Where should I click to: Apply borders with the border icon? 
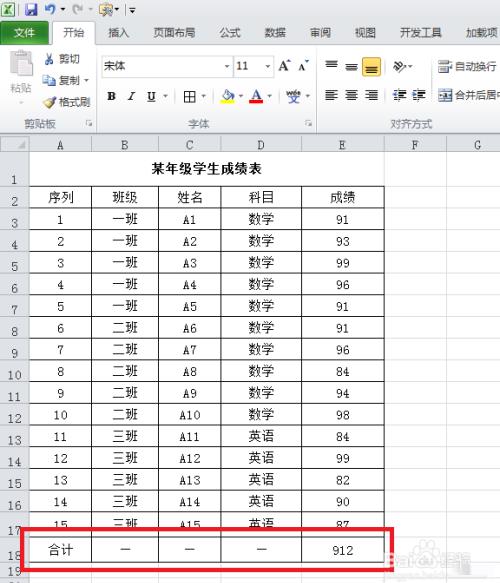(x=190, y=97)
